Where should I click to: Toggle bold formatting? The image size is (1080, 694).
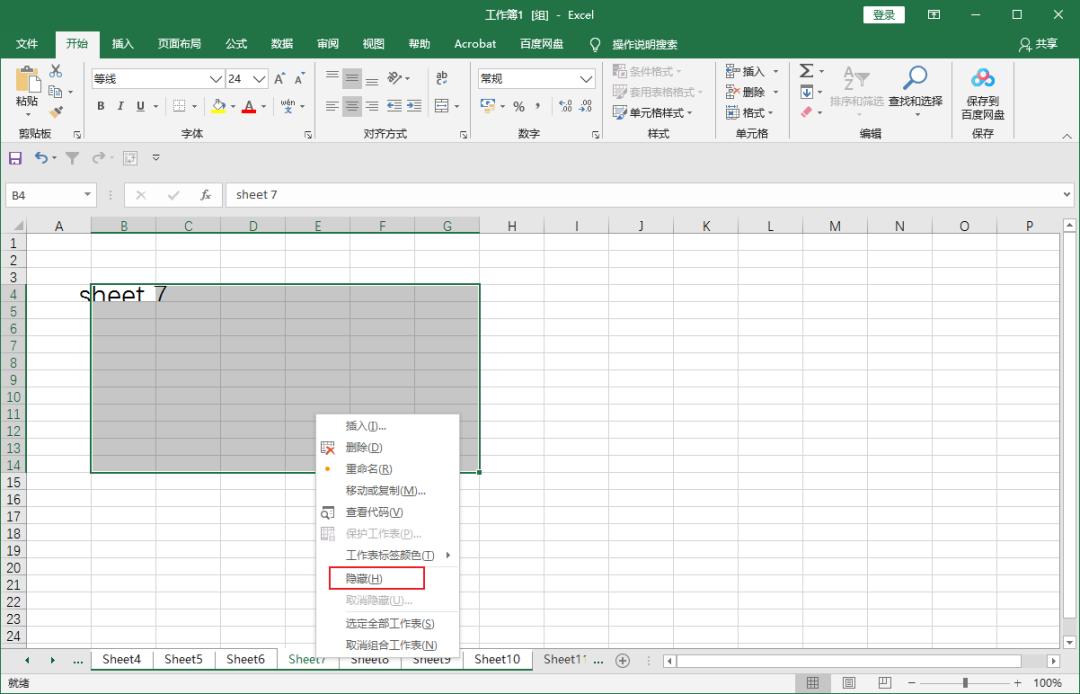pos(100,106)
